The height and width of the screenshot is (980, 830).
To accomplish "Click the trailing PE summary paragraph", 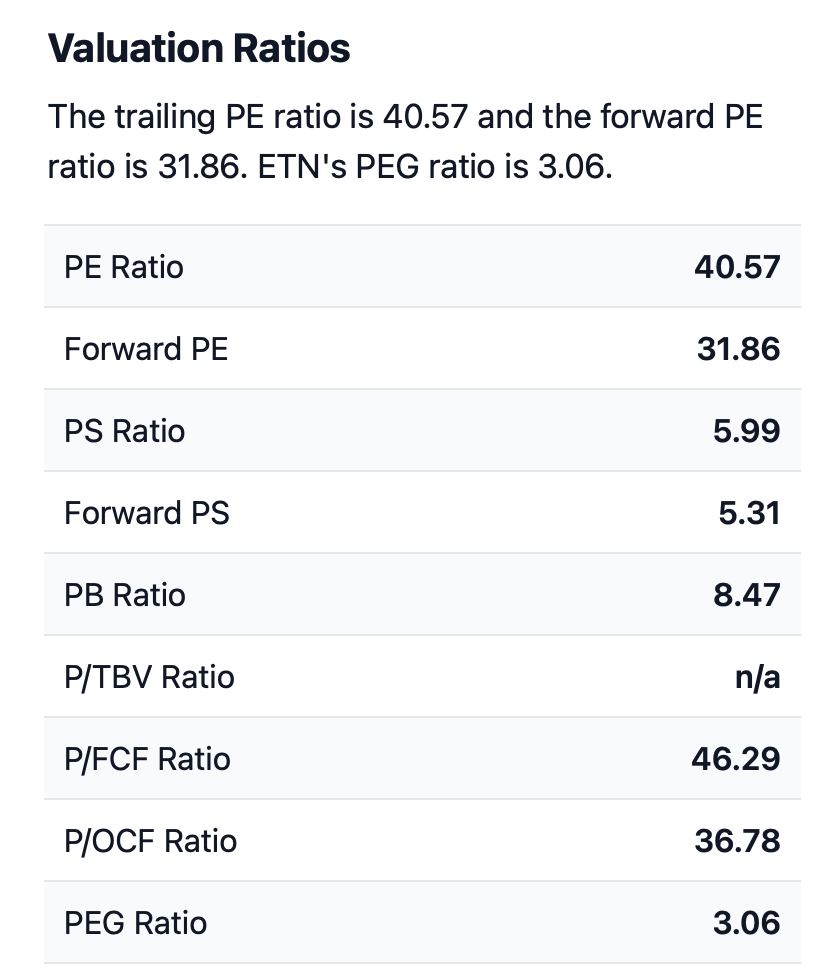I will click(405, 141).
